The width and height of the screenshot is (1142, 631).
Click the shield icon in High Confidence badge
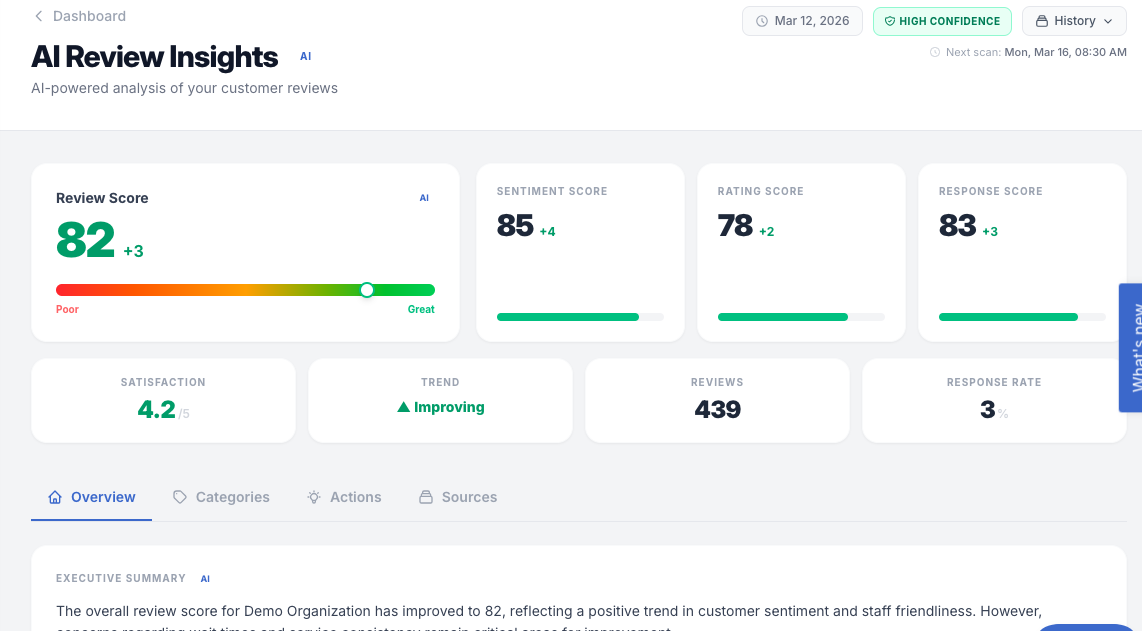click(889, 21)
